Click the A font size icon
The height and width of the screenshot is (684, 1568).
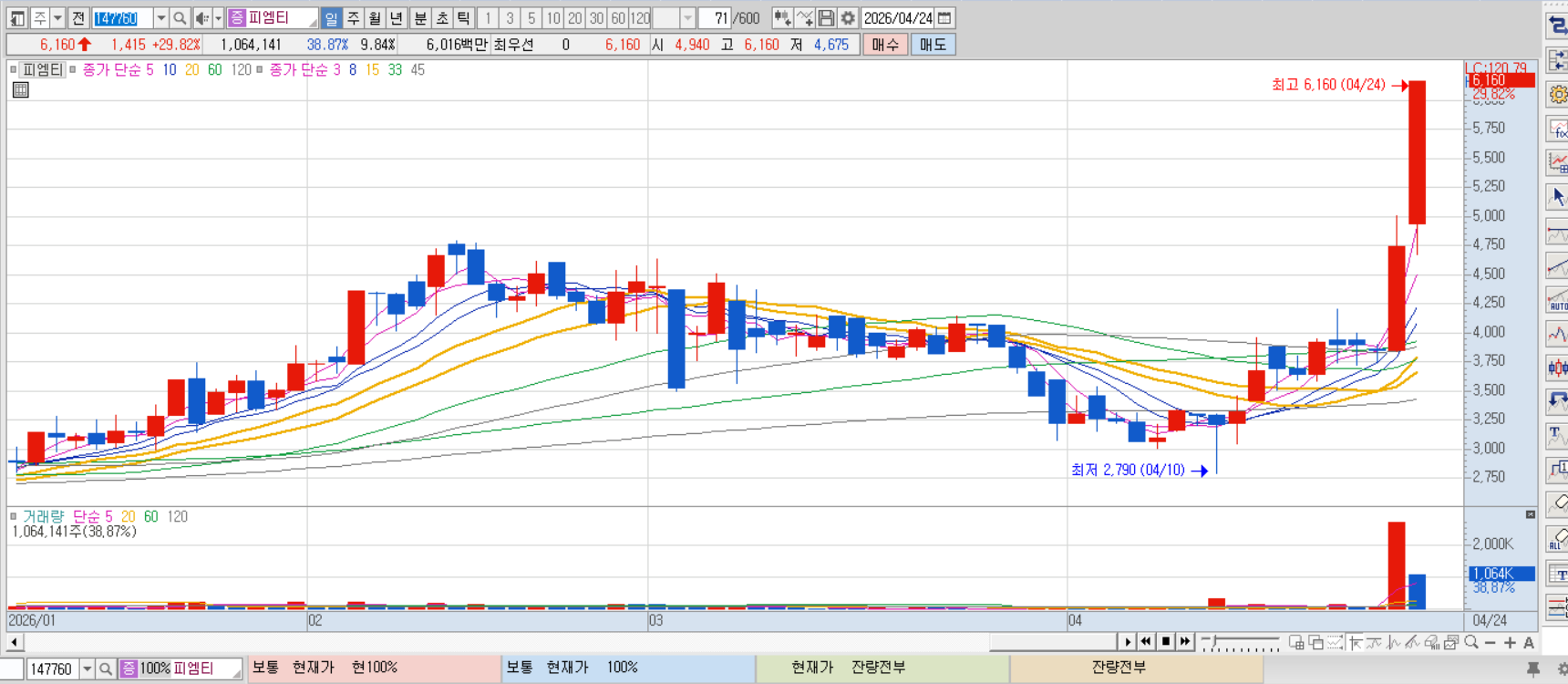[1529, 643]
